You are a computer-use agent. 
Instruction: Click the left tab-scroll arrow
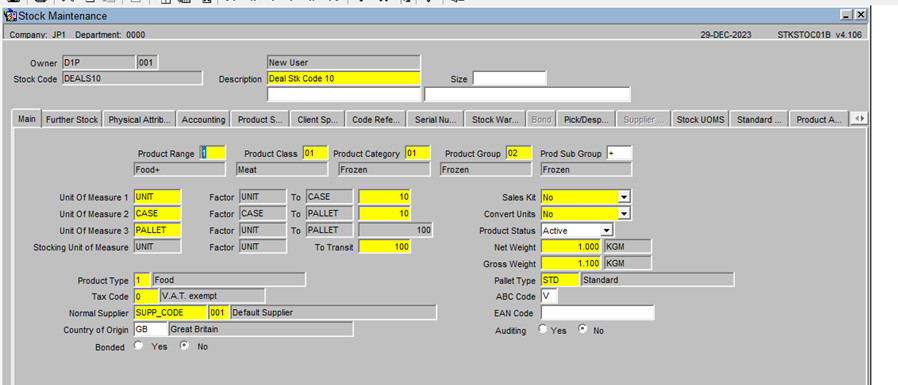point(856,119)
